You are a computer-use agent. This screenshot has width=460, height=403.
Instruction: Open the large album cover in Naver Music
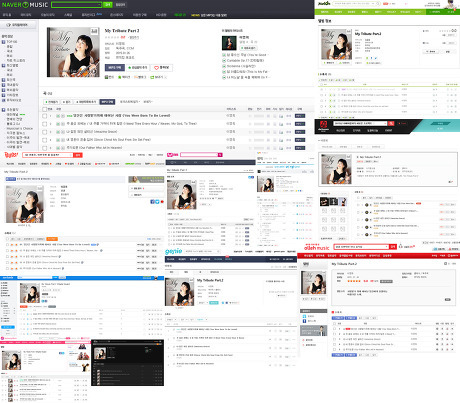(x=73, y=52)
